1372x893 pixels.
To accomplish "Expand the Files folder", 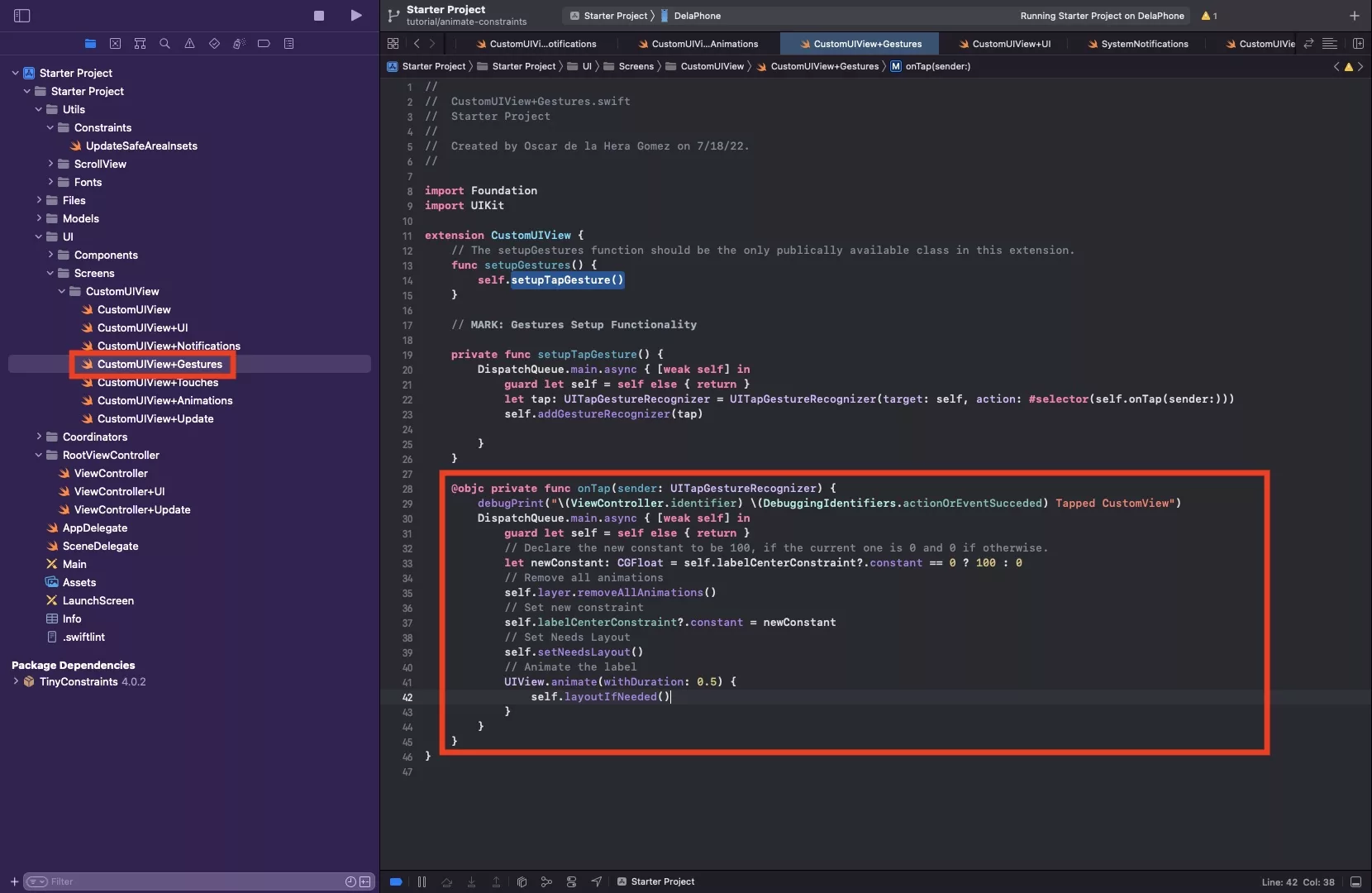I will pyautogui.click(x=39, y=200).
